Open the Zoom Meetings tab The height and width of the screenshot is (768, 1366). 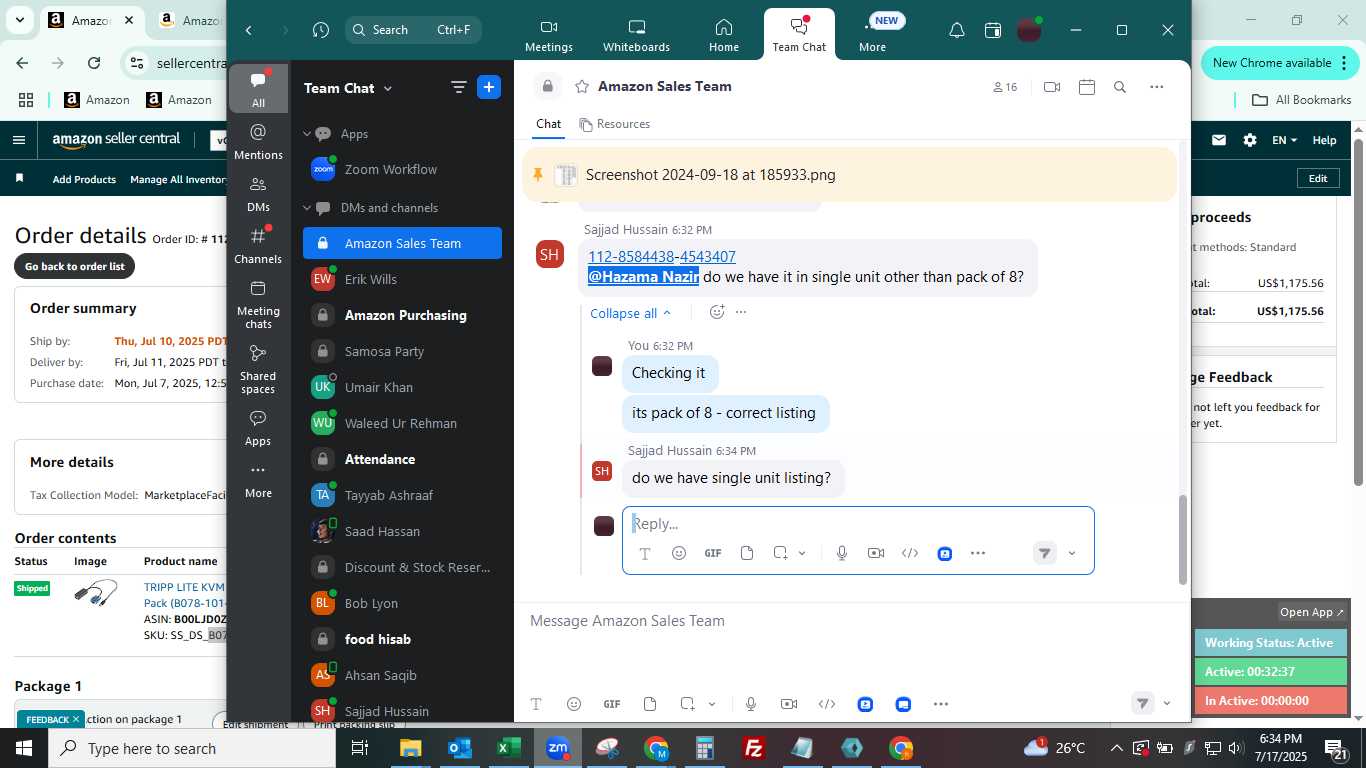point(548,36)
